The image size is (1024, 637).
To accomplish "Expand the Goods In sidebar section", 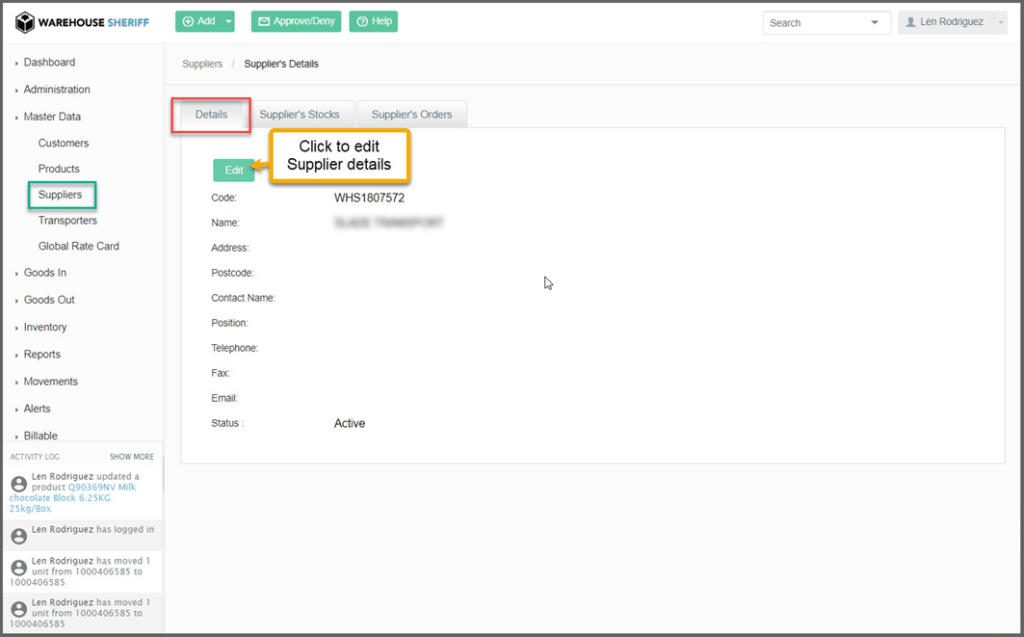I will (45, 272).
